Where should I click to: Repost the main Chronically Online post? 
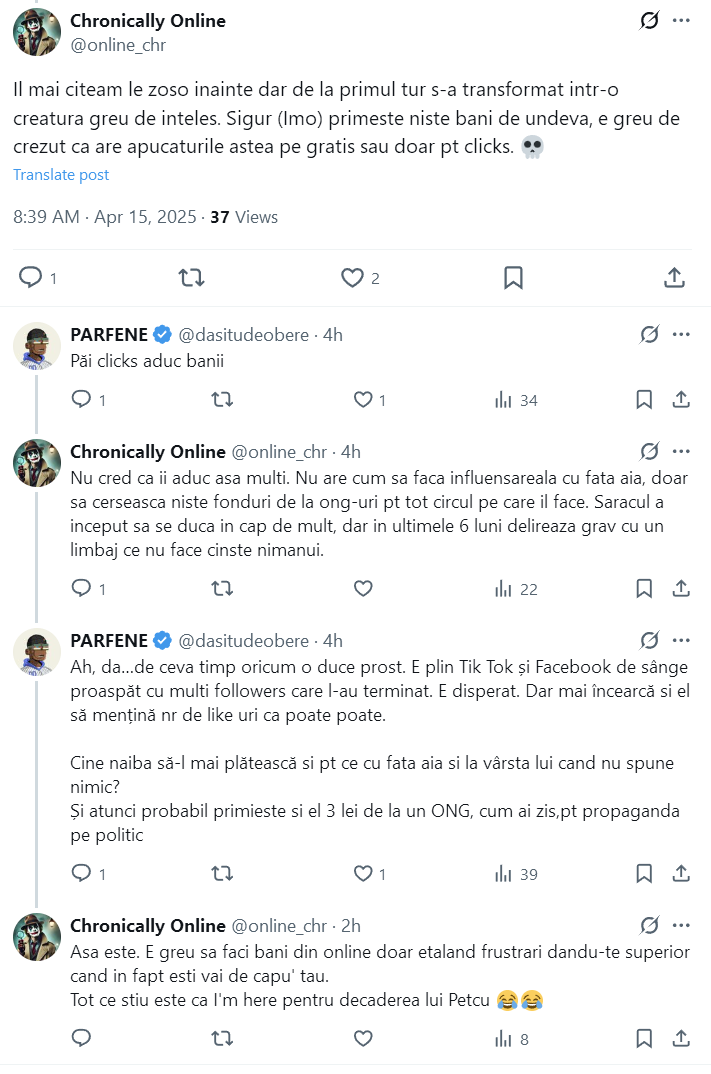coord(191,278)
